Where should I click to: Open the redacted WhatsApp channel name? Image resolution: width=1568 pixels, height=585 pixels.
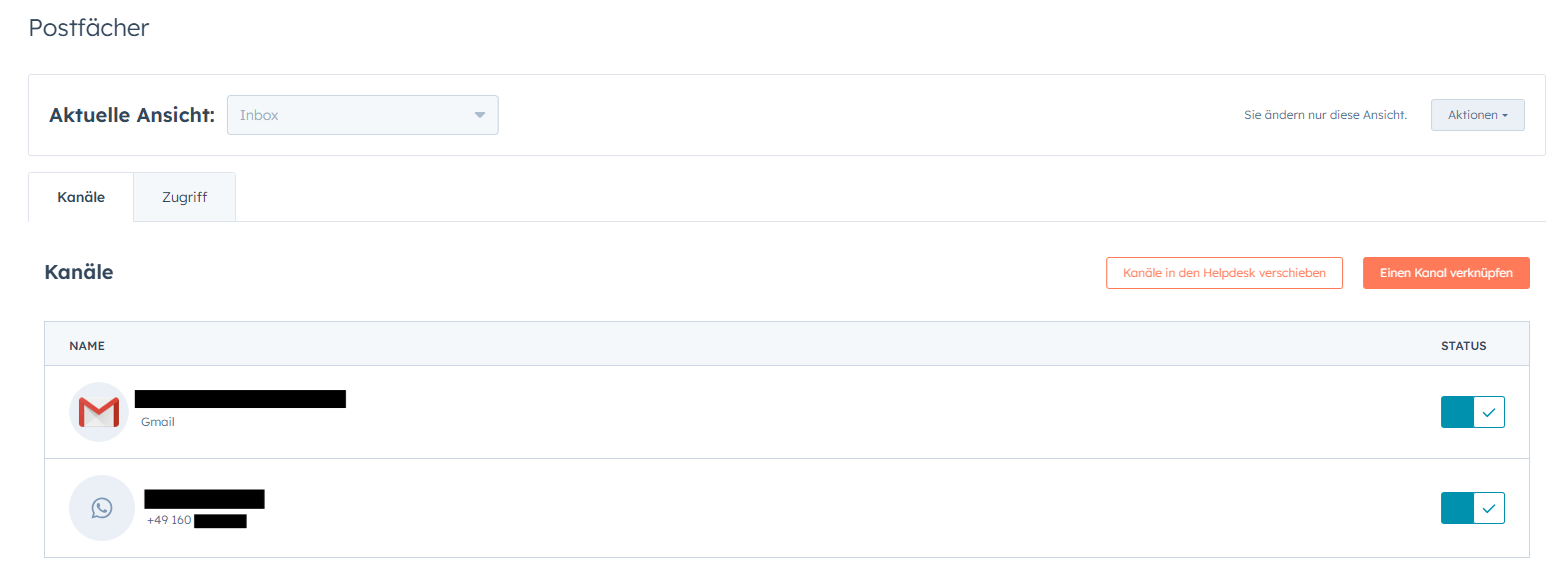tap(204, 499)
